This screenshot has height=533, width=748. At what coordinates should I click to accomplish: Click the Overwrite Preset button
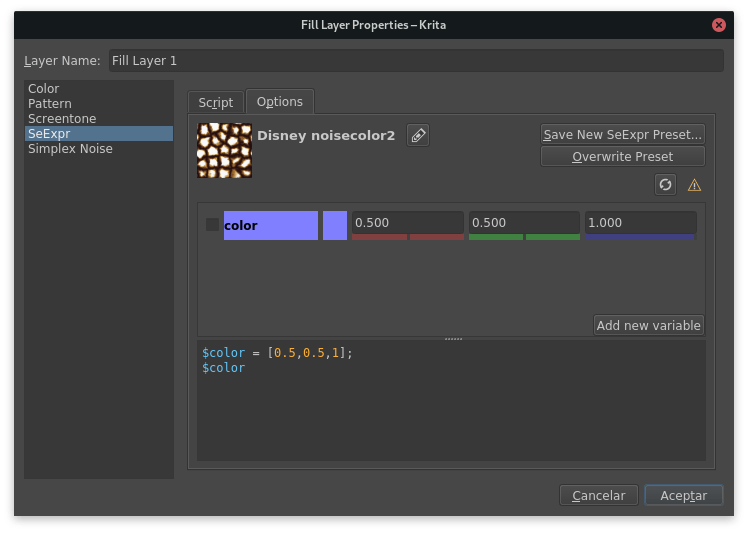coord(622,157)
